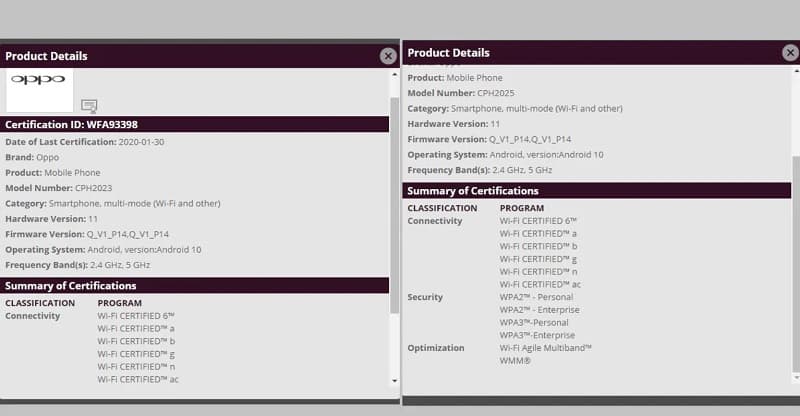Select Firmware Version line in CPH2025 panel
The height and width of the screenshot is (416, 800).
(489, 139)
